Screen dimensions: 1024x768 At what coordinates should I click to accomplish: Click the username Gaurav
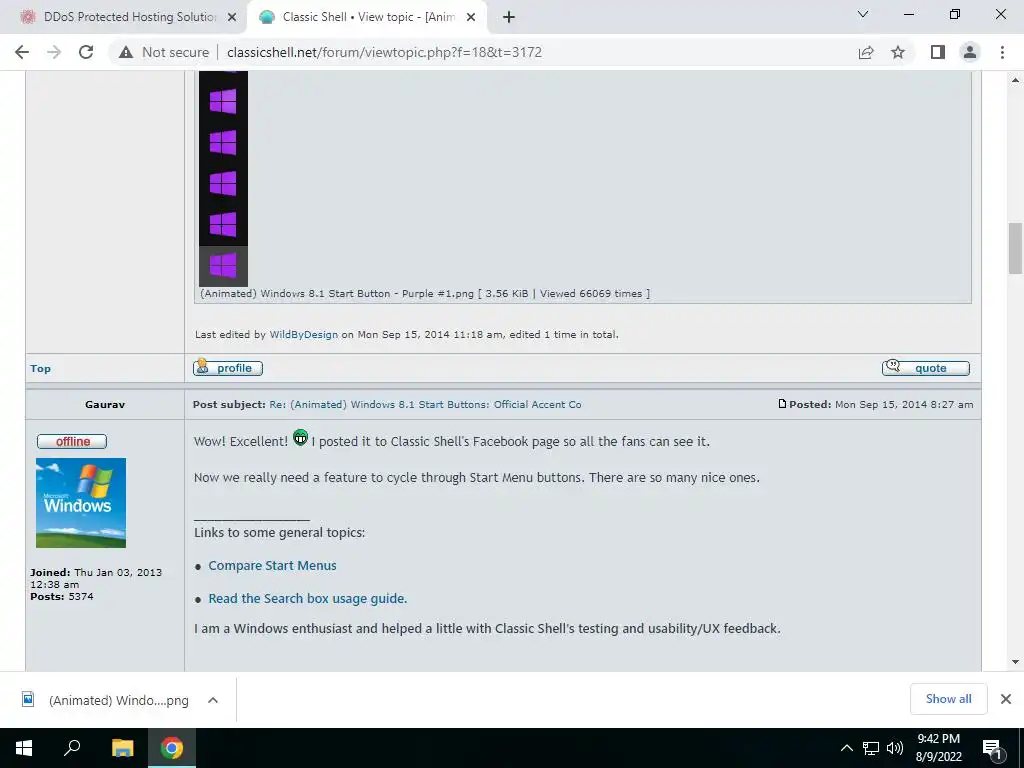coord(104,404)
